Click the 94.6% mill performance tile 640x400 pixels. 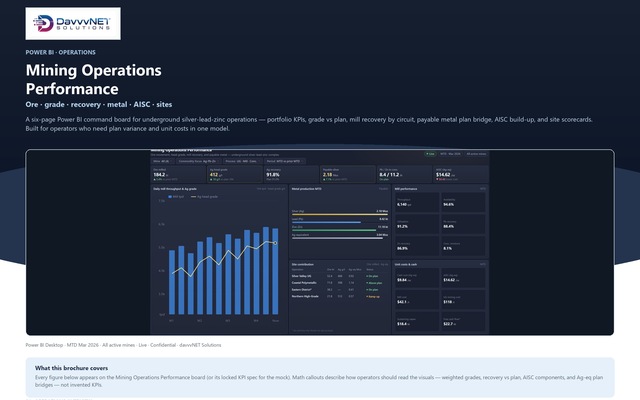[x=463, y=202]
